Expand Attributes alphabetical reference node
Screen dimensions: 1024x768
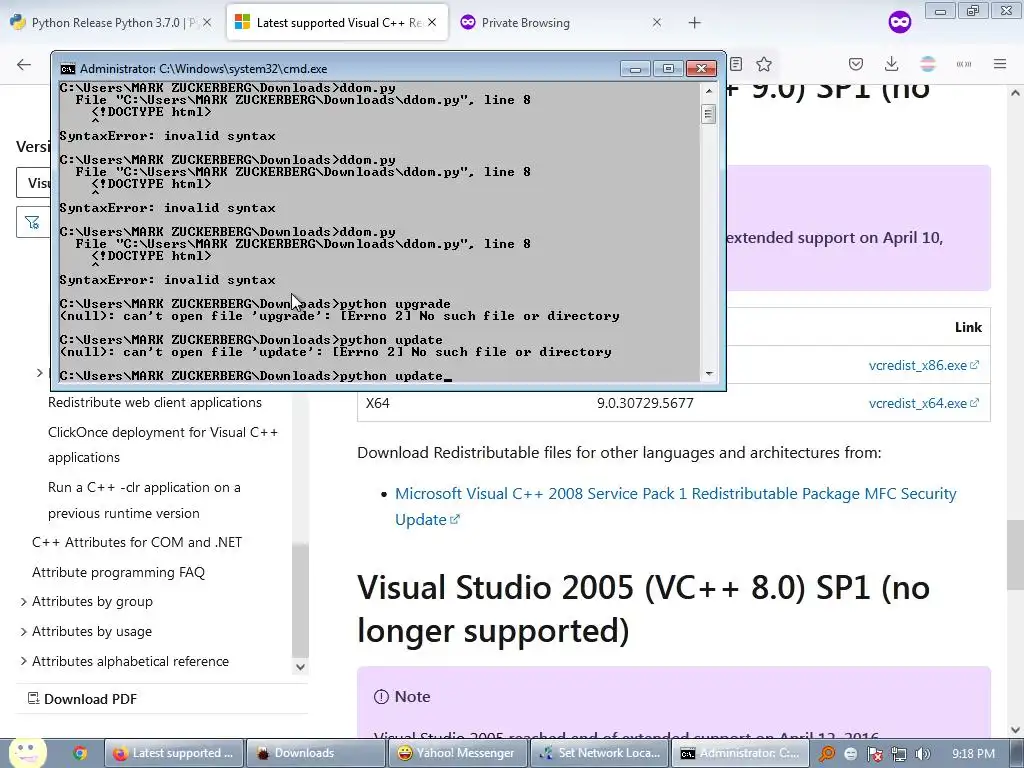[x=24, y=661]
